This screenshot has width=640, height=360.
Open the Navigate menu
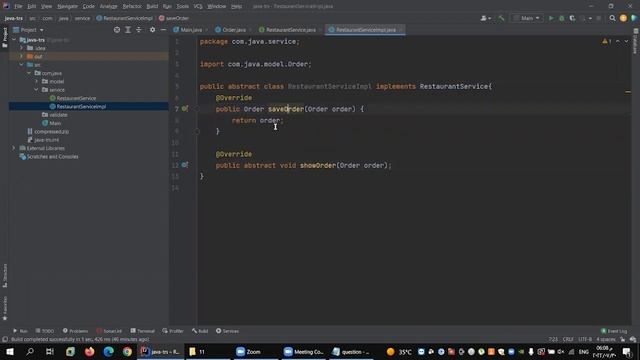tap(67, 7)
